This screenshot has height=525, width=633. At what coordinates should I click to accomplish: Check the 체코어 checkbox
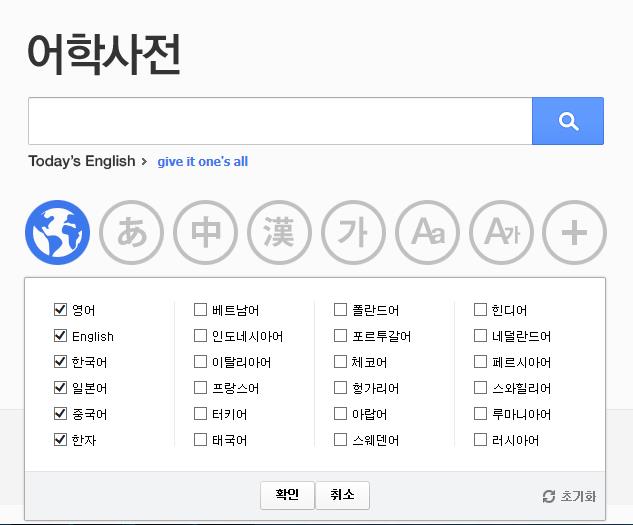340,361
